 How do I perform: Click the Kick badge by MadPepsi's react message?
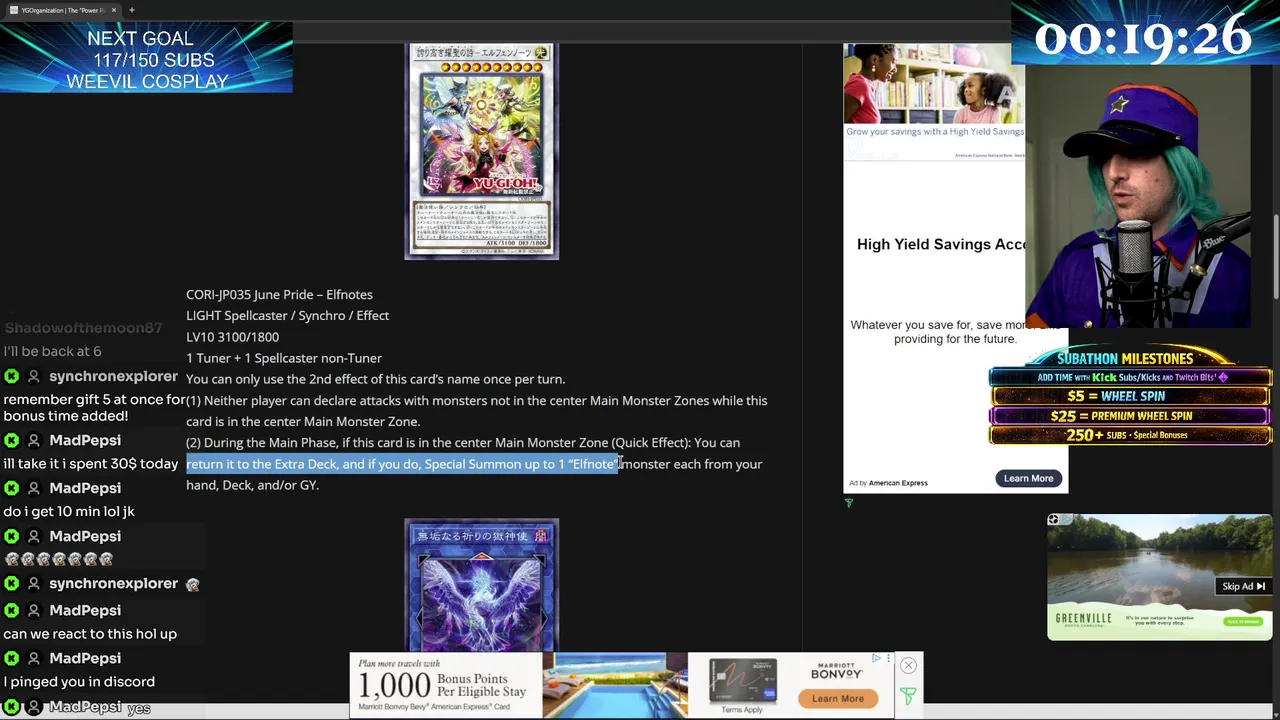(x=12, y=610)
